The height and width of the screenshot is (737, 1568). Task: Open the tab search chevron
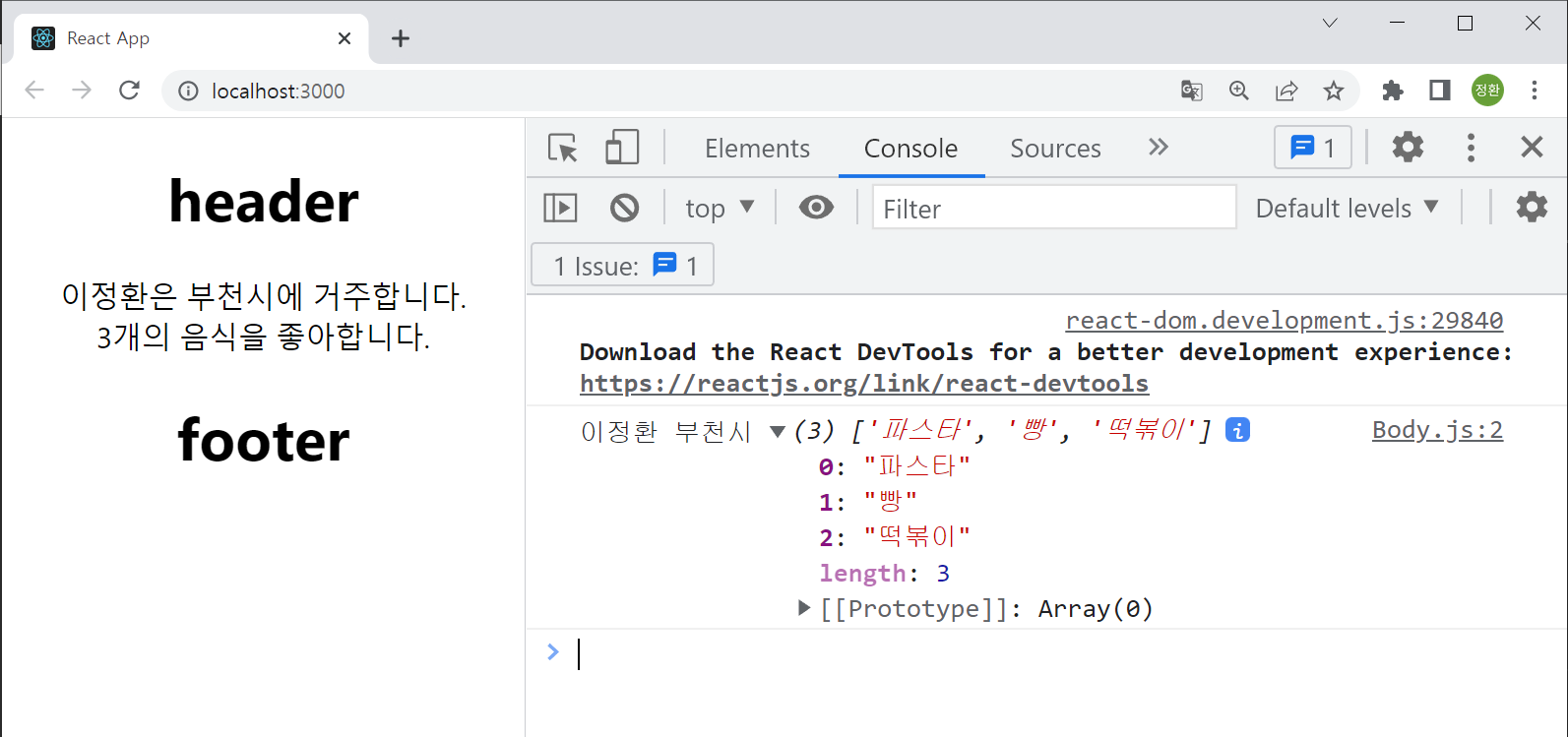tap(1330, 23)
